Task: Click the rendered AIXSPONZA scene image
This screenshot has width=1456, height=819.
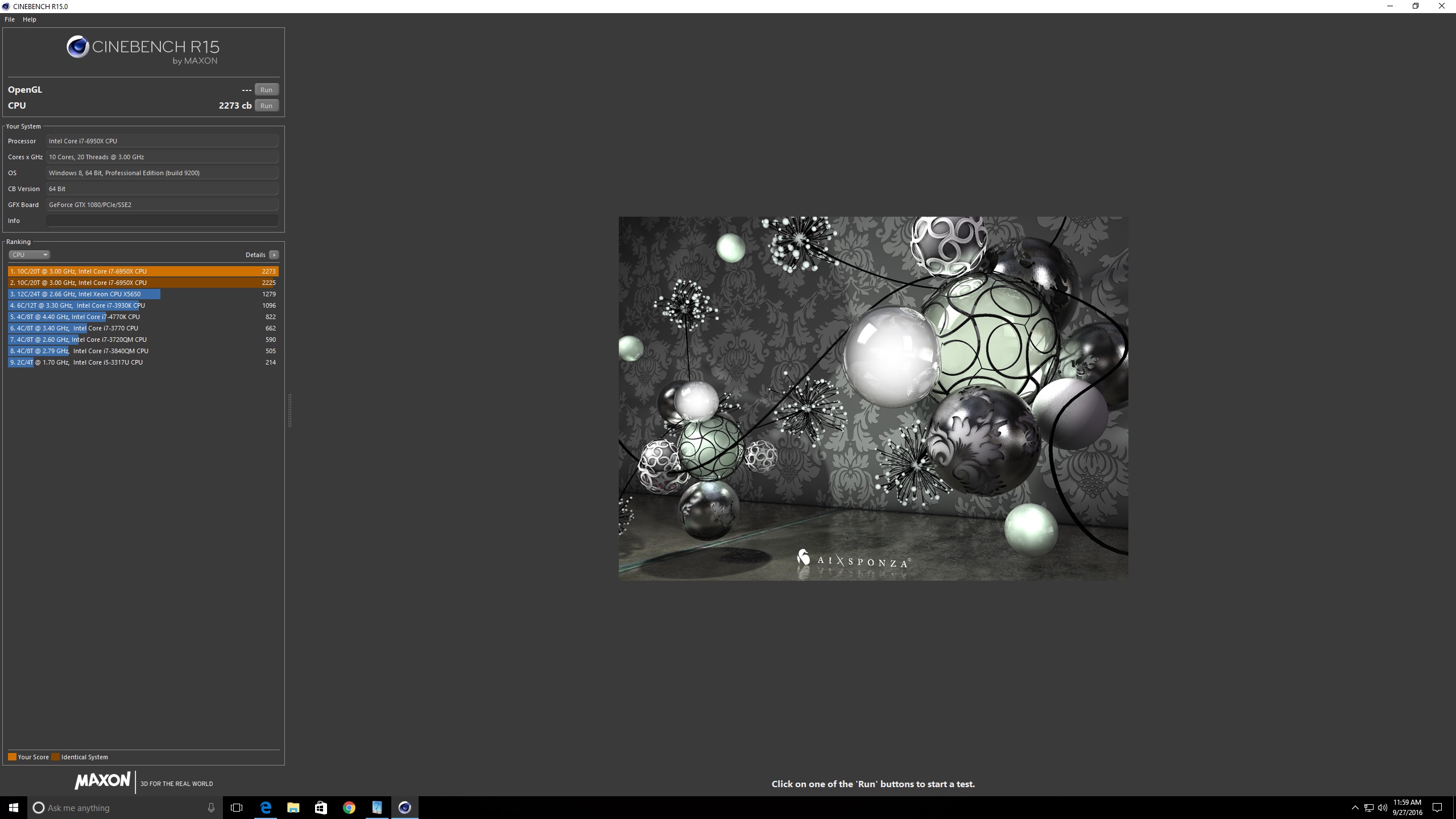Action: pos(873,398)
